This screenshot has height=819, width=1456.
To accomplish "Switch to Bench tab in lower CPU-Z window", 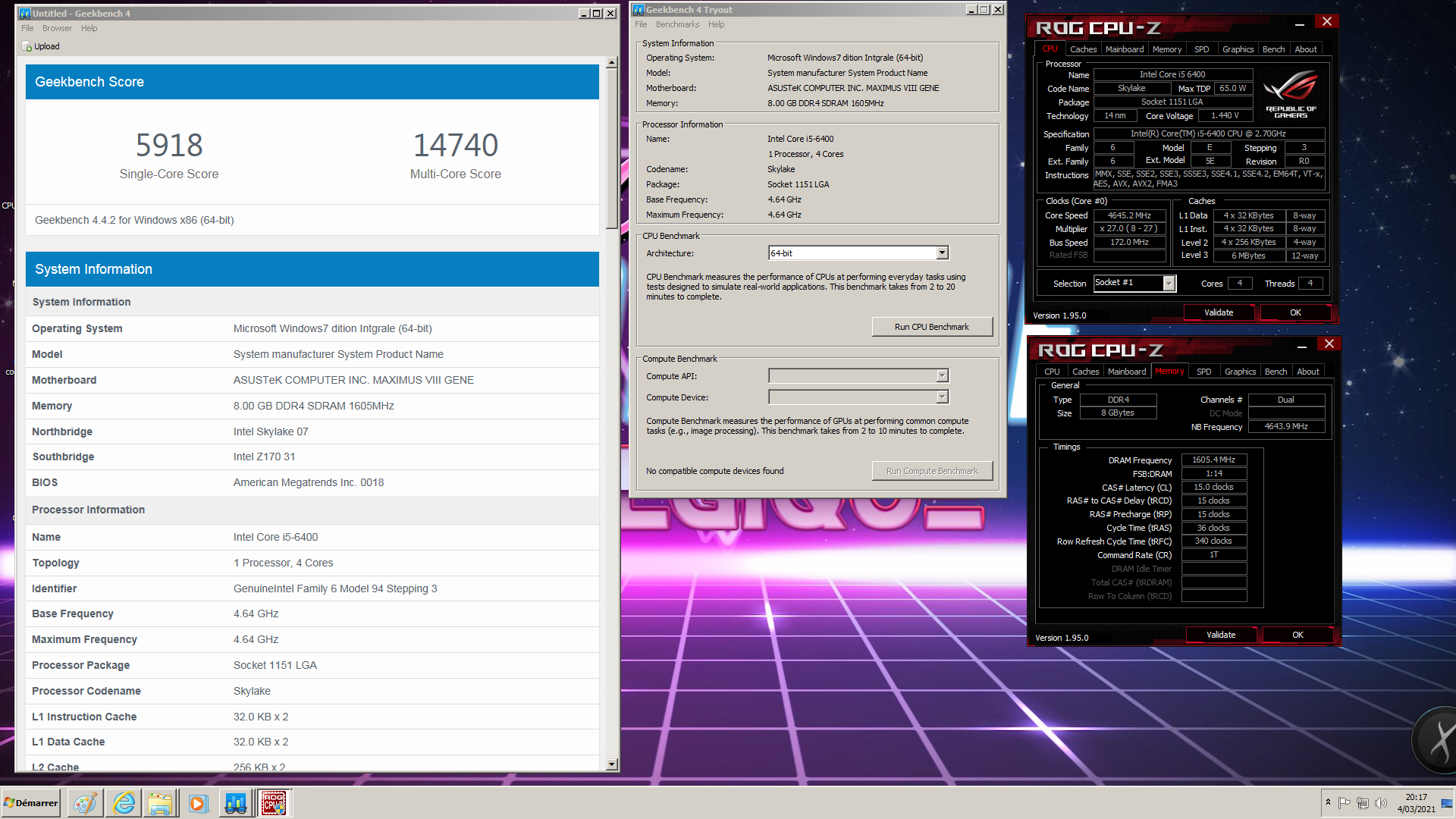I will [x=1276, y=372].
